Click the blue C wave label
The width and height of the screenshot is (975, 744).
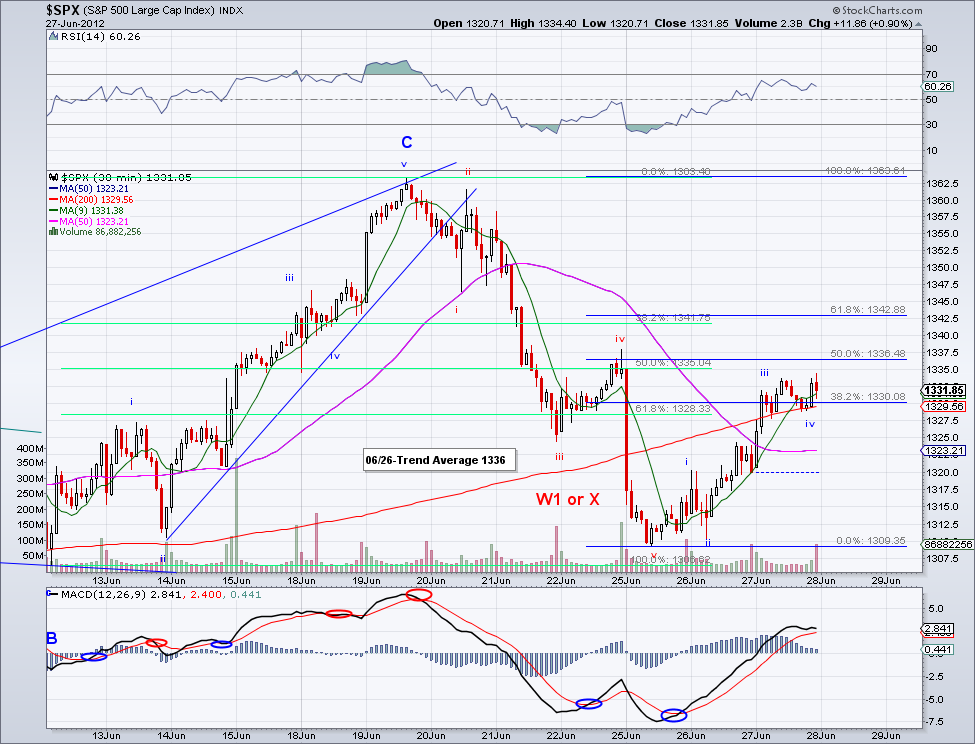pyautogui.click(x=407, y=142)
